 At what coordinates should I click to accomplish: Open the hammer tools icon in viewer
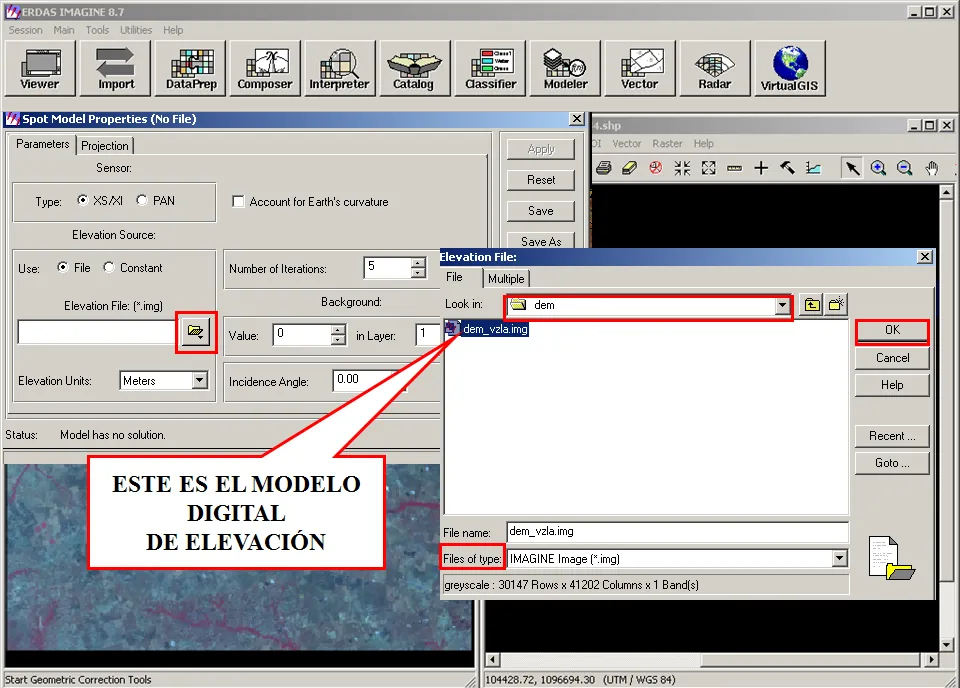click(787, 168)
